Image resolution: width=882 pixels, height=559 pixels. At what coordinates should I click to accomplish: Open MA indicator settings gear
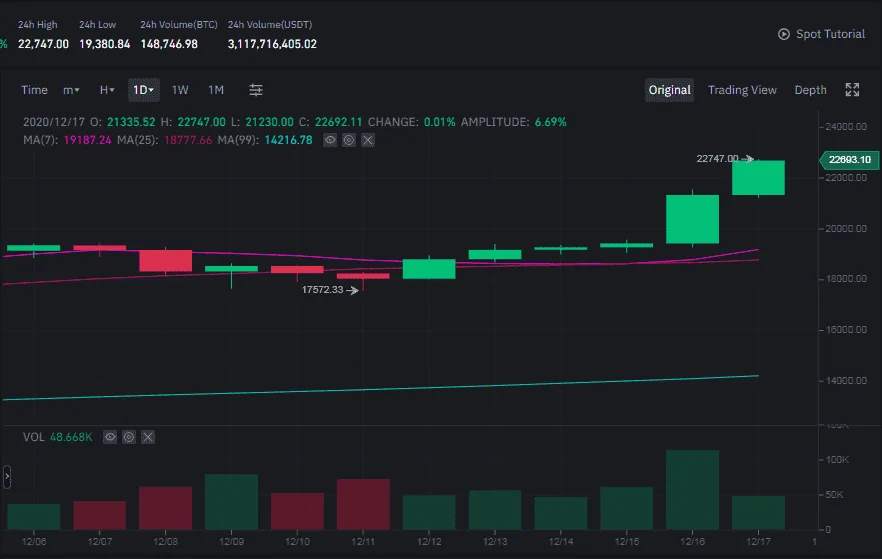click(349, 140)
